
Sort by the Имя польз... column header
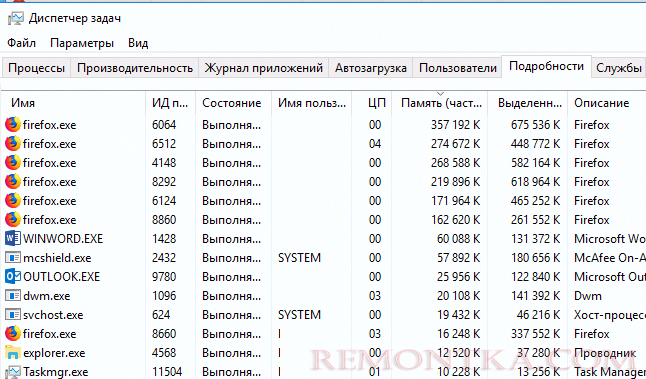[x=311, y=103]
